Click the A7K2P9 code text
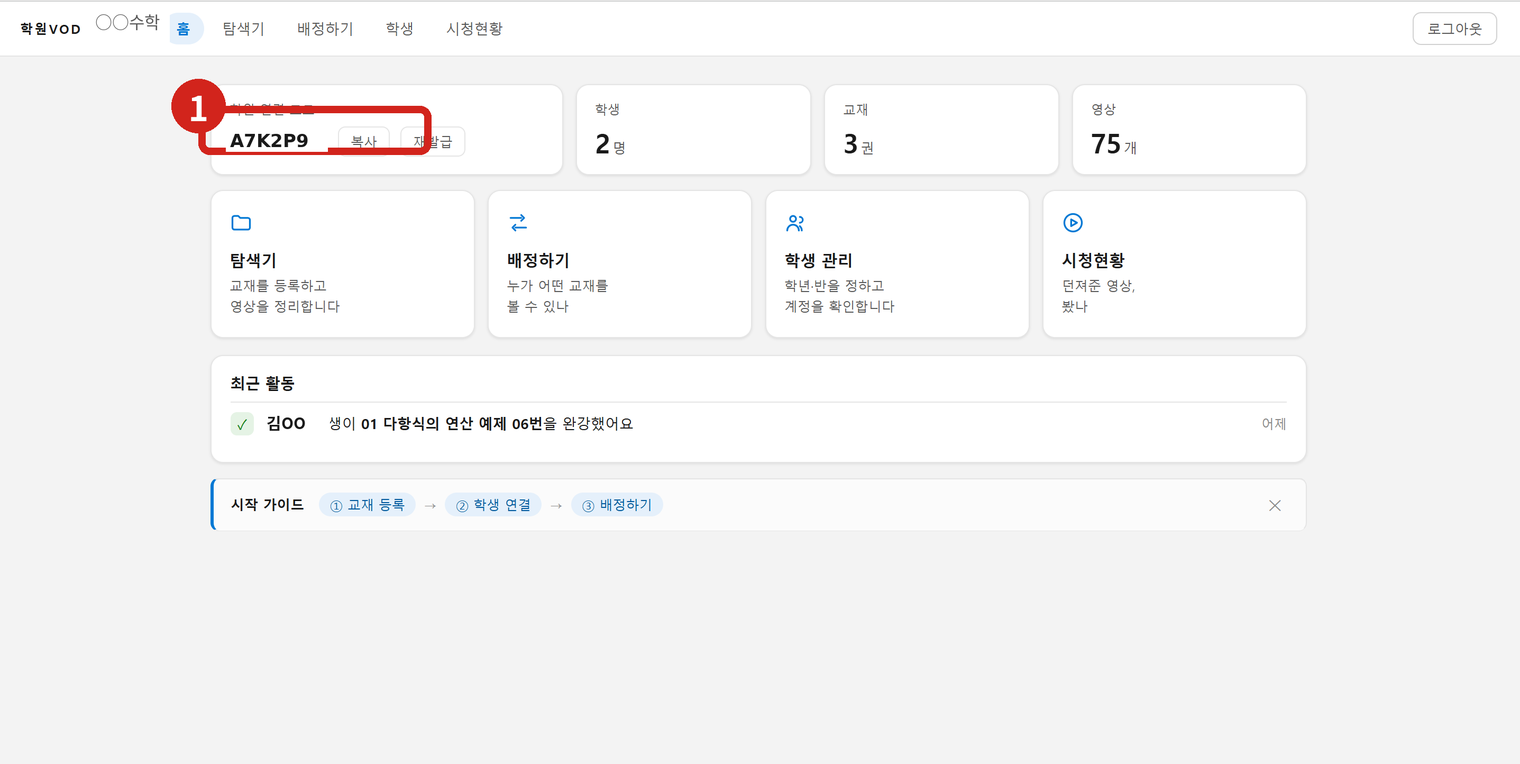The width and height of the screenshot is (1520, 764). pos(269,141)
